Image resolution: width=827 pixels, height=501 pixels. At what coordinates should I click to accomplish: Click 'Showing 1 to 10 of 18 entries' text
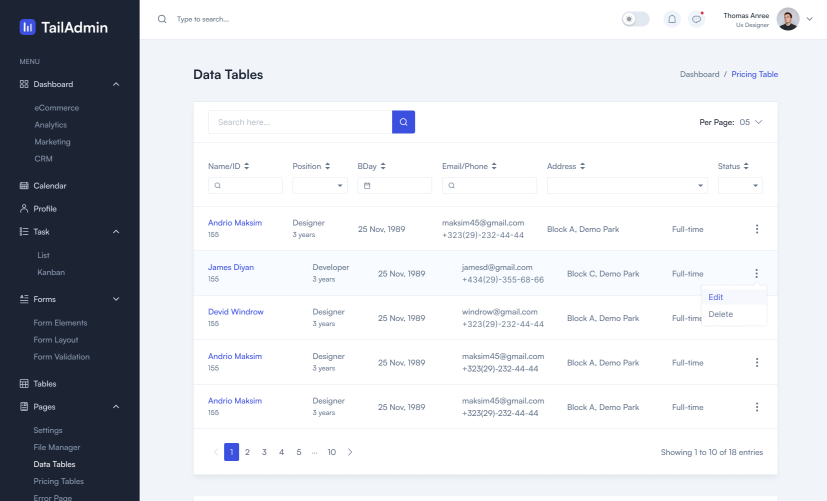712,452
